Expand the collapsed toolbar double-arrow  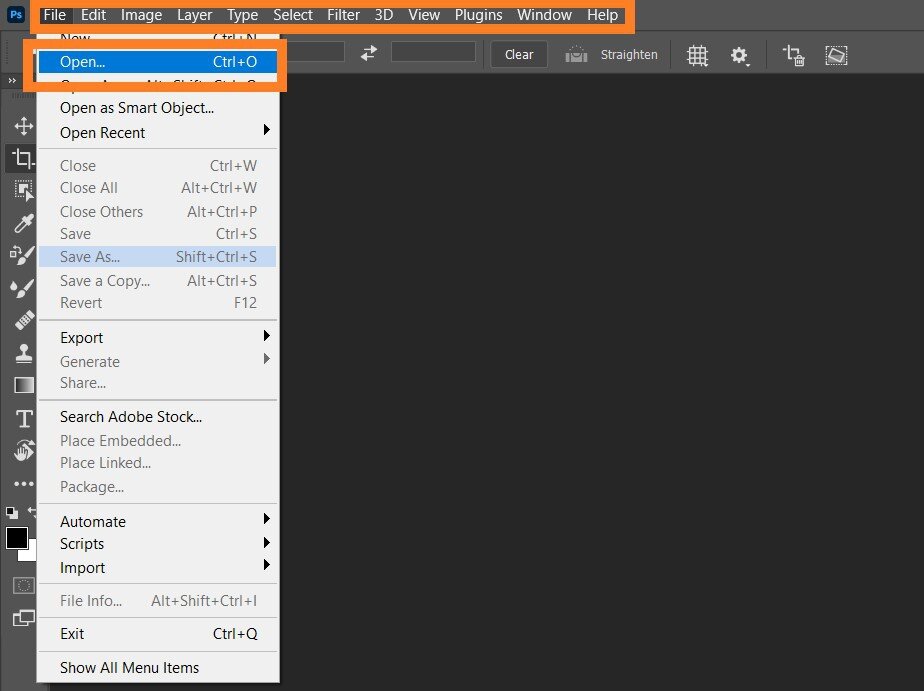click(12, 80)
